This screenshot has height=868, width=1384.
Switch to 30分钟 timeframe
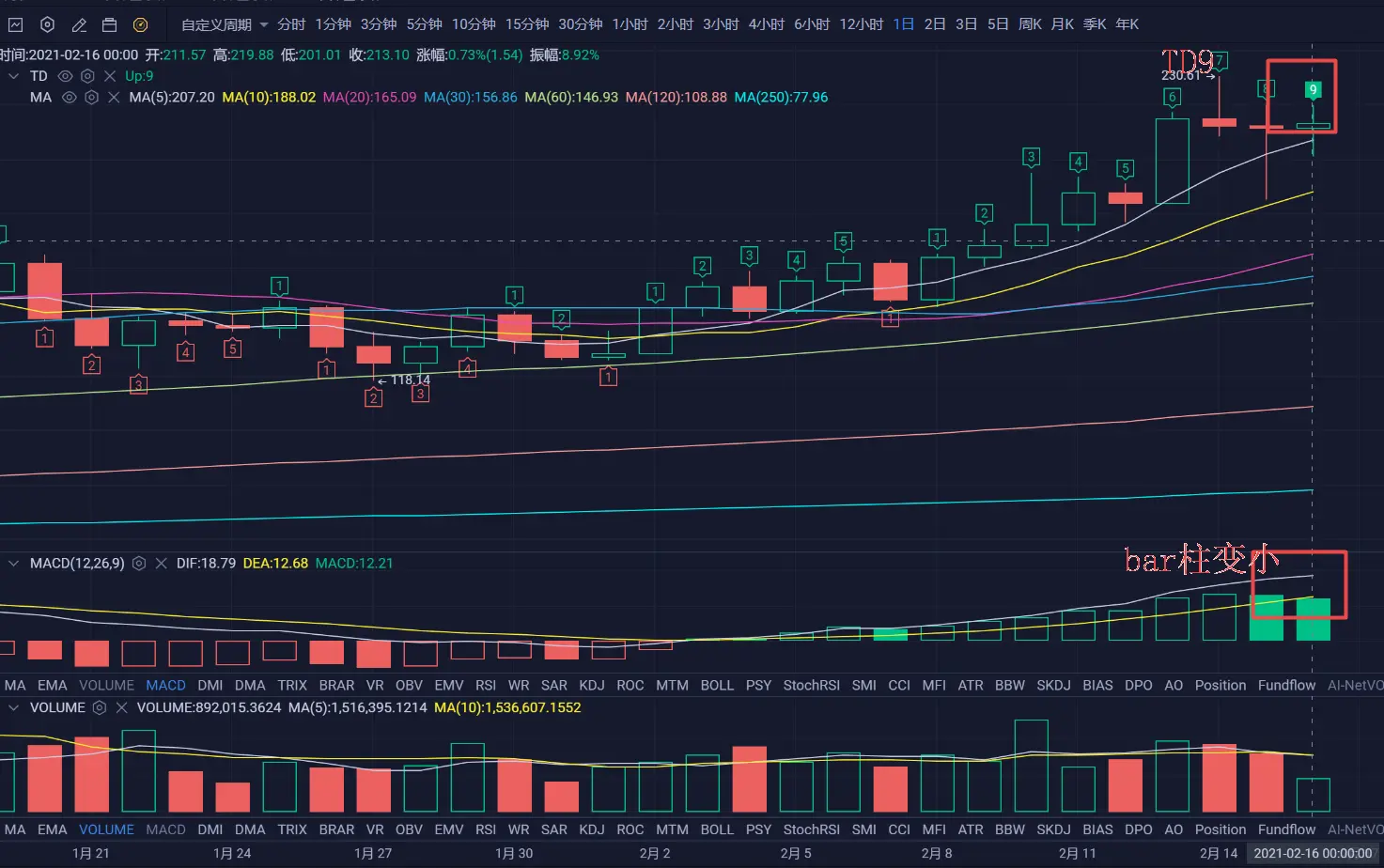tap(581, 24)
